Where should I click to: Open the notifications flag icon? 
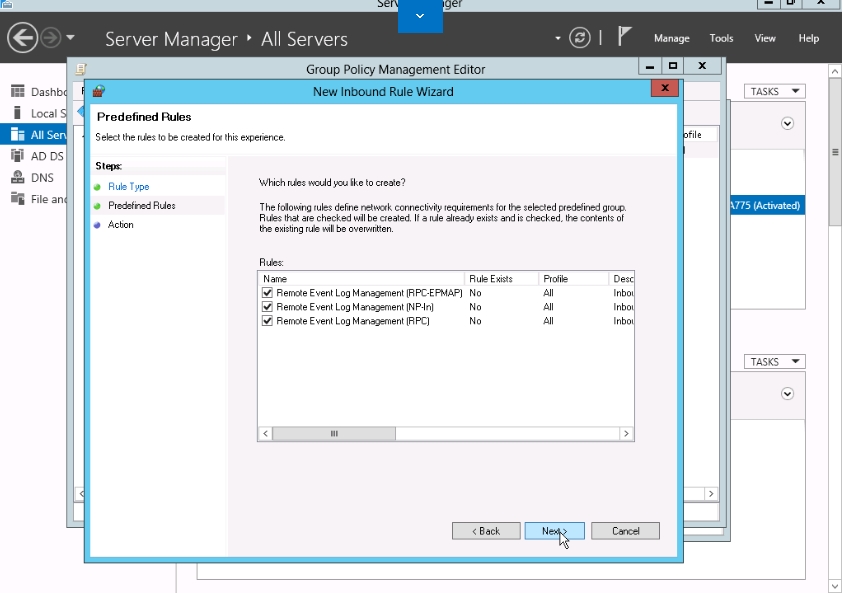coord(625,37)
